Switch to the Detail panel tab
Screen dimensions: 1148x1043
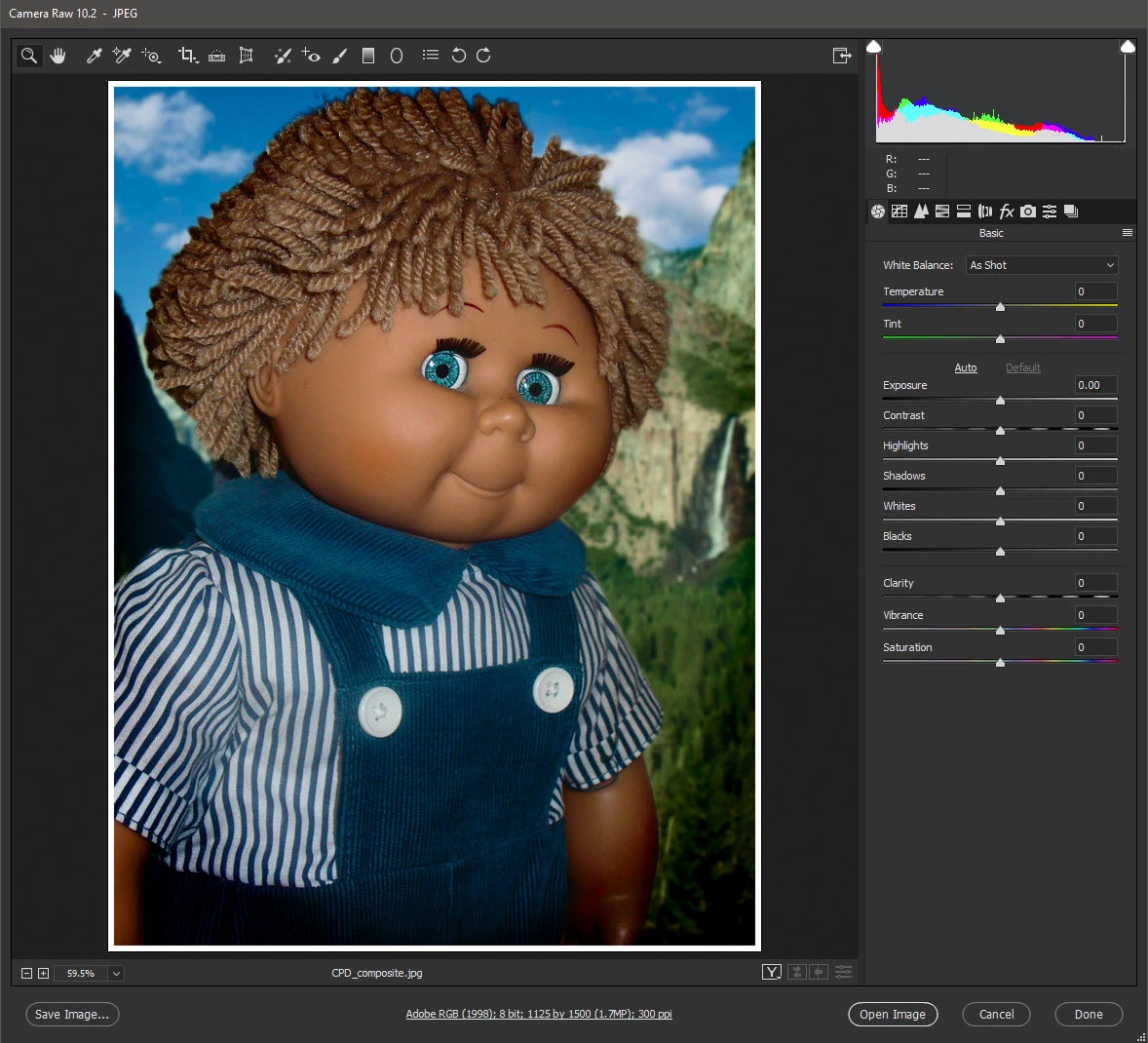point(921,212)
